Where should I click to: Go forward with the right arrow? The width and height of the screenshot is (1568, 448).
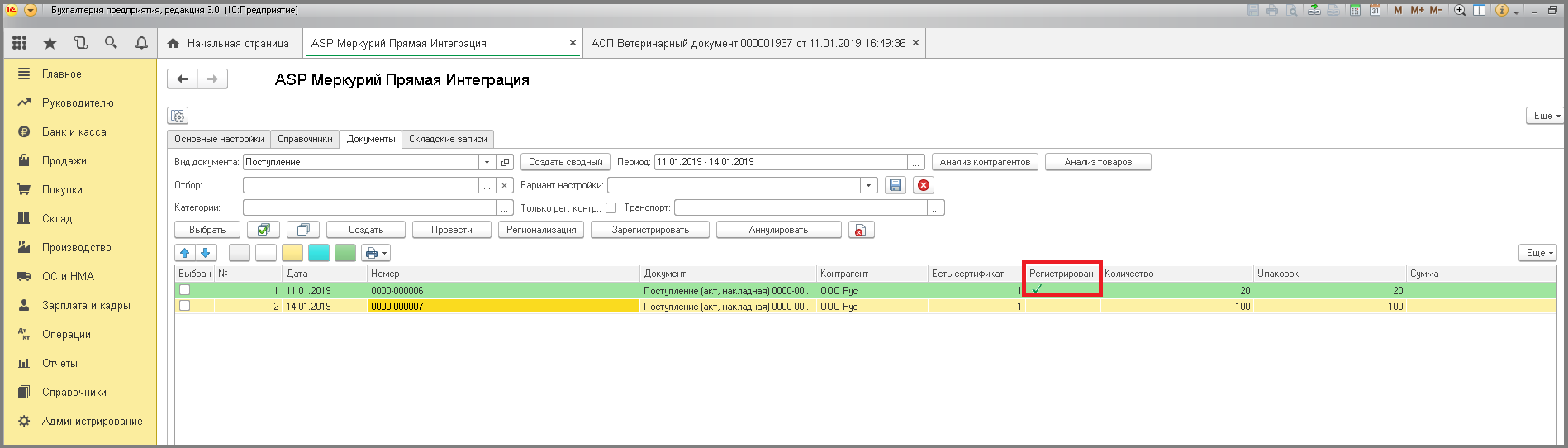pos(212,79)
